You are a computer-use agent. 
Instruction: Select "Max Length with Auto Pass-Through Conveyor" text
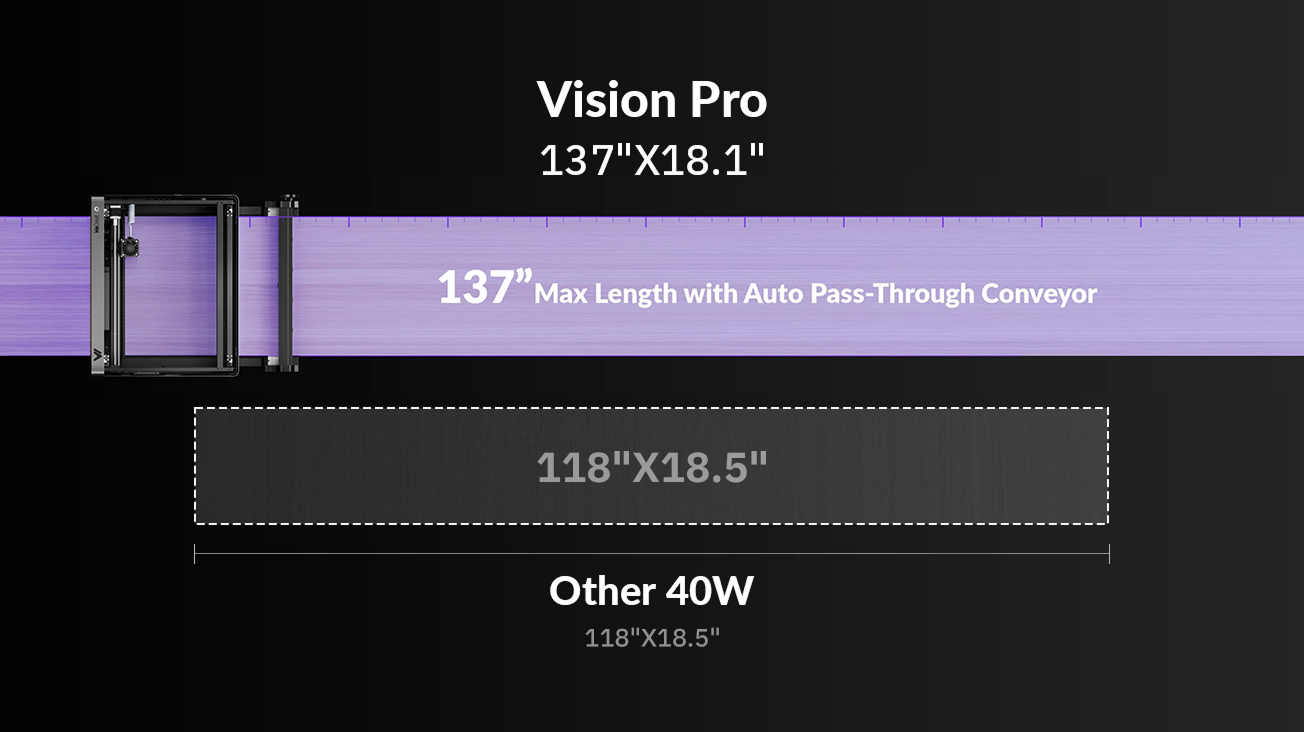[816, 294]
